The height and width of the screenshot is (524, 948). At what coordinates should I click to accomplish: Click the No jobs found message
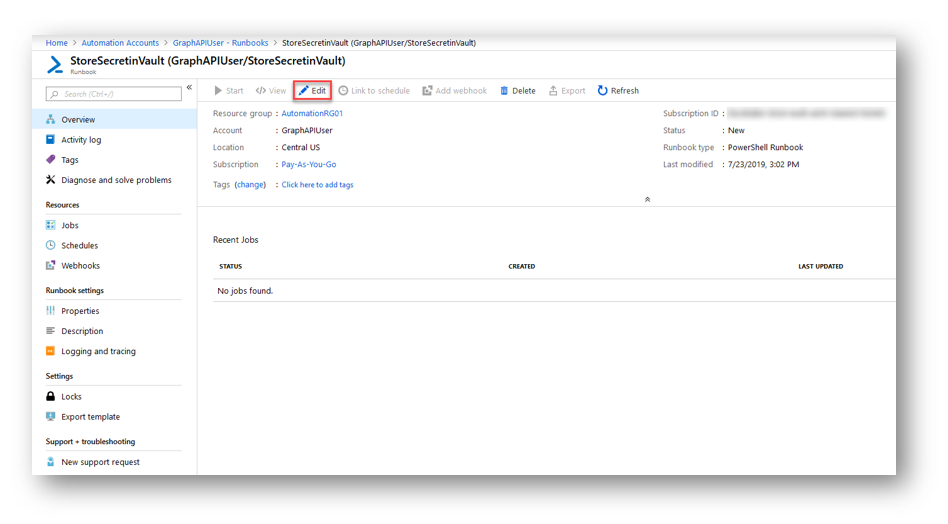click(x=245, y=291)
